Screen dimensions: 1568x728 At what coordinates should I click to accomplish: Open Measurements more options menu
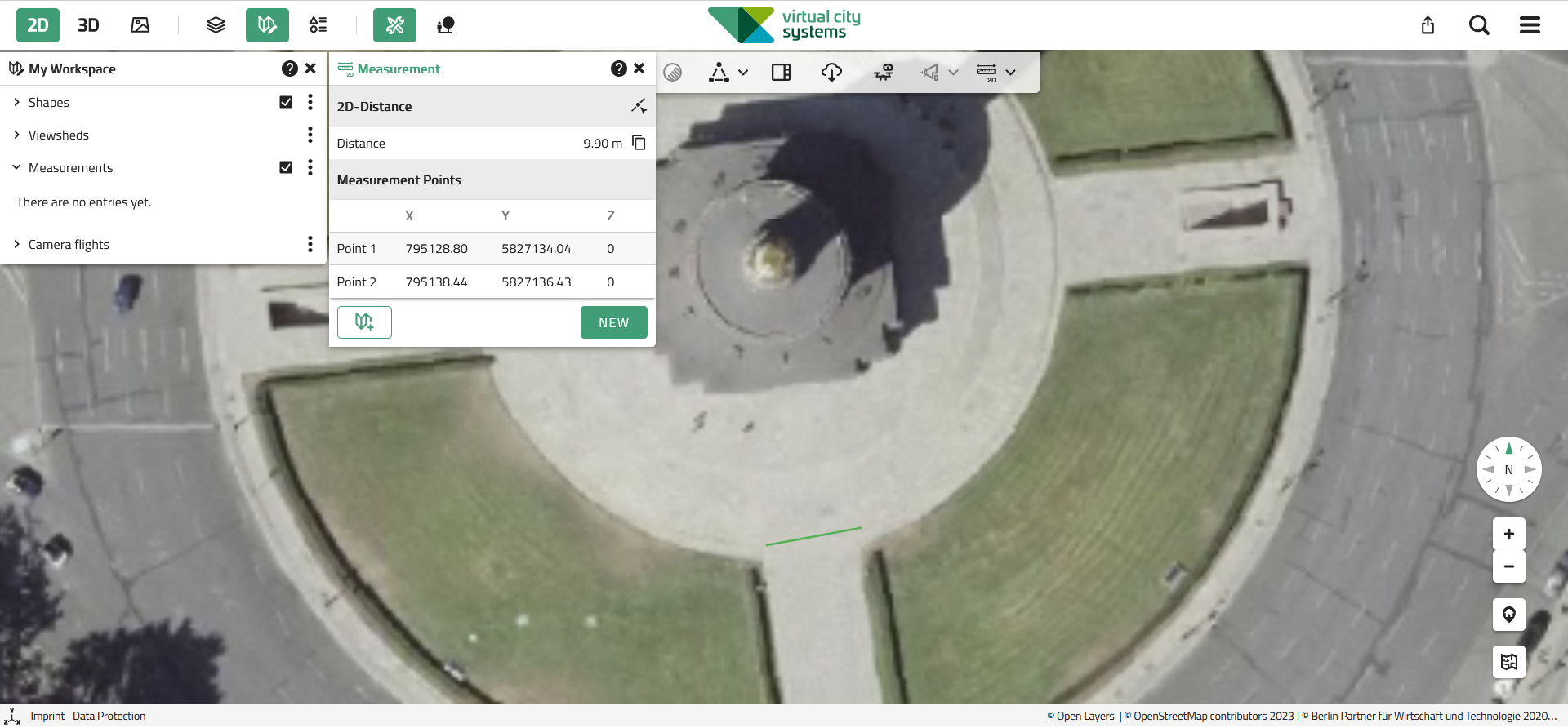[x=310, y=167]
